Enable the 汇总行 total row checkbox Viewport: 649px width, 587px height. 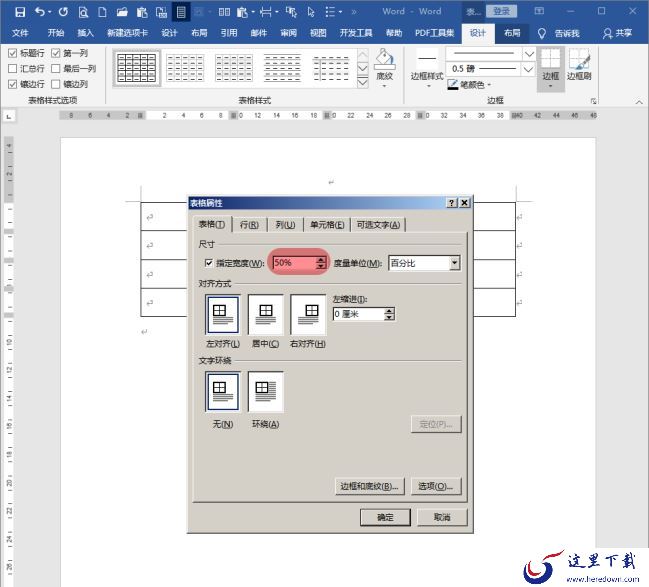(x=13, y=68)
